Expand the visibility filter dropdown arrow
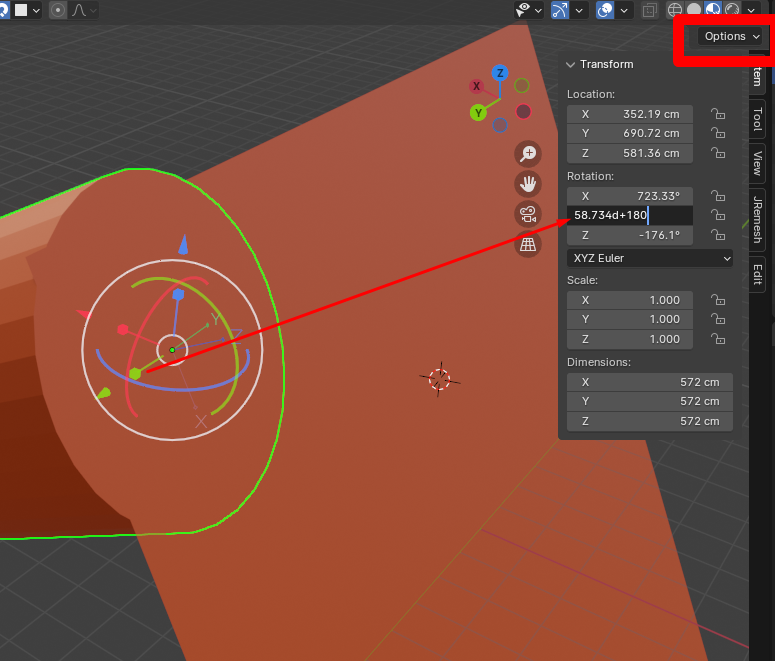 pos(538,10)
